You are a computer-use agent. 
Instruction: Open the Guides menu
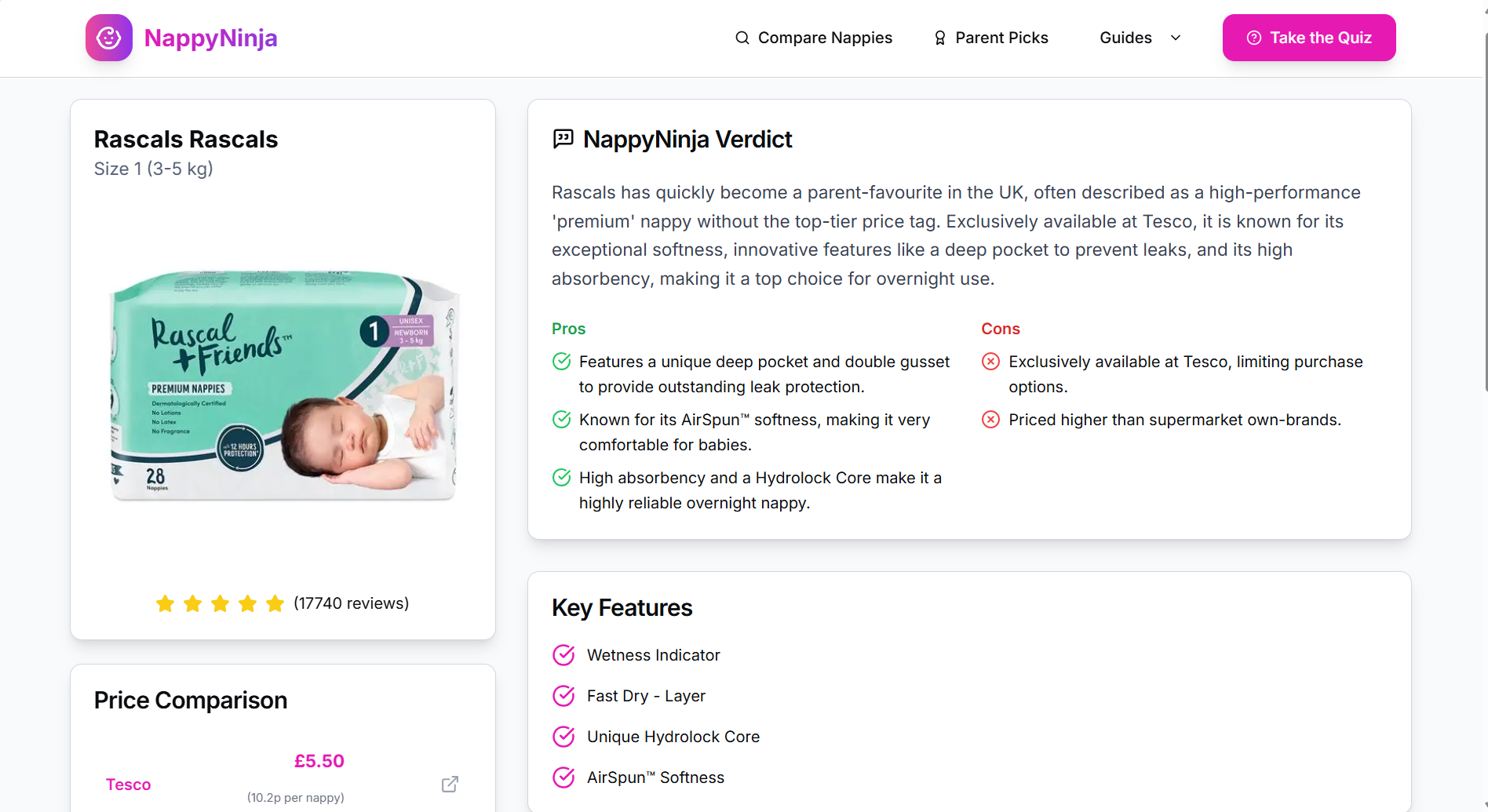[1125, 38]
